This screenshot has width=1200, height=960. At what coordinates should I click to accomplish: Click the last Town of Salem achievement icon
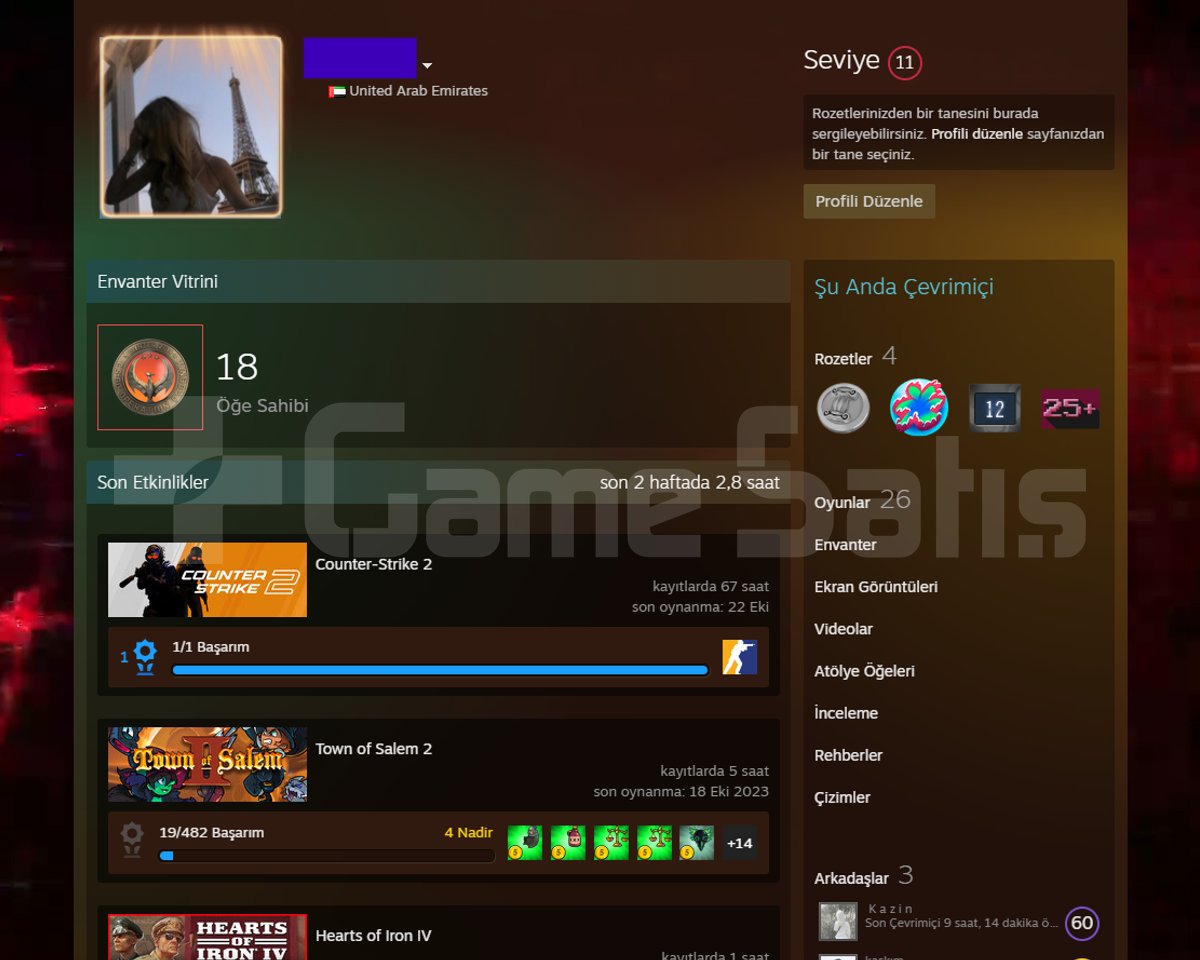tap(697, 843)
